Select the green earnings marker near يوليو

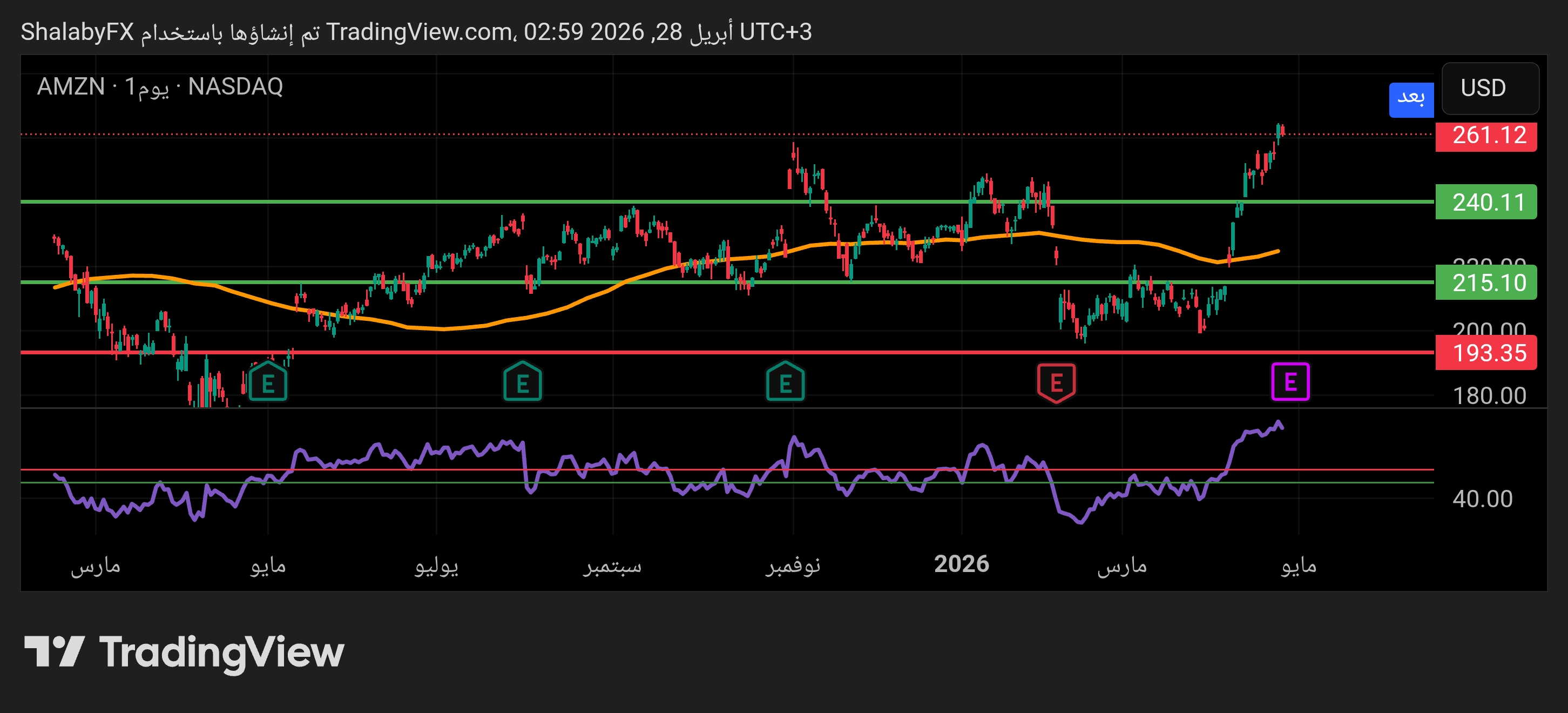522,382
